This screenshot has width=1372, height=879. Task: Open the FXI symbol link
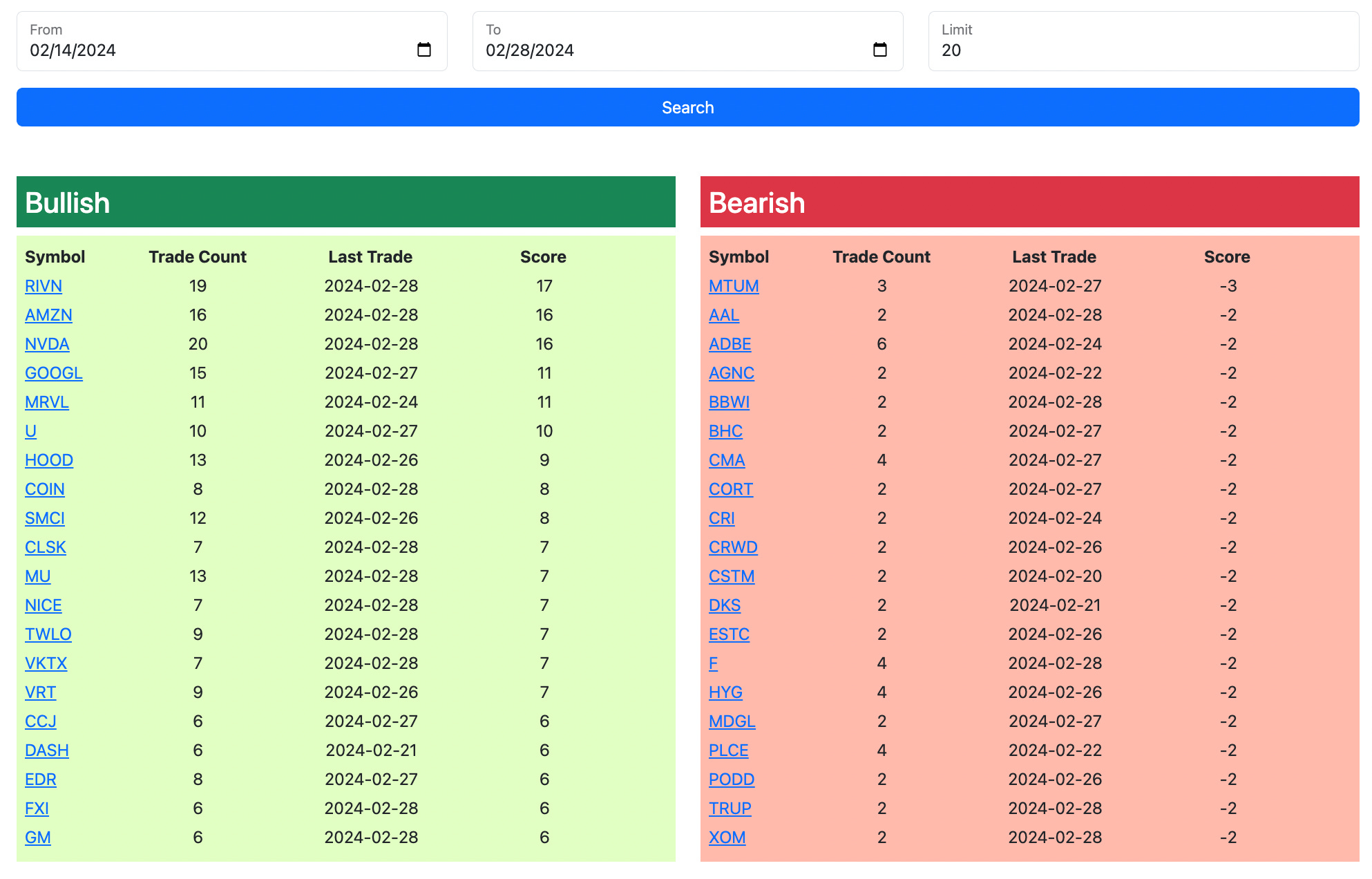(x=37, y=809)
